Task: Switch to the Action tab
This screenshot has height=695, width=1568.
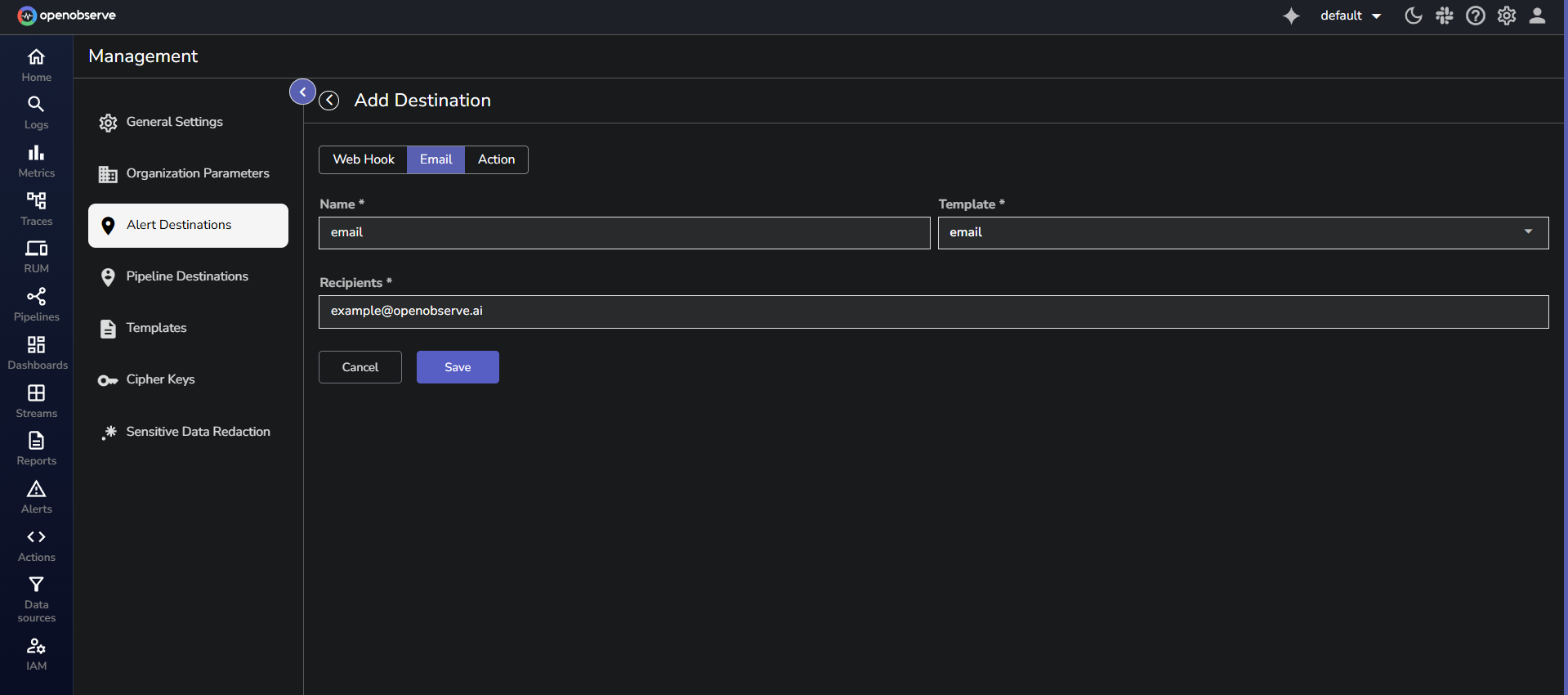Action: pos(496,159)
